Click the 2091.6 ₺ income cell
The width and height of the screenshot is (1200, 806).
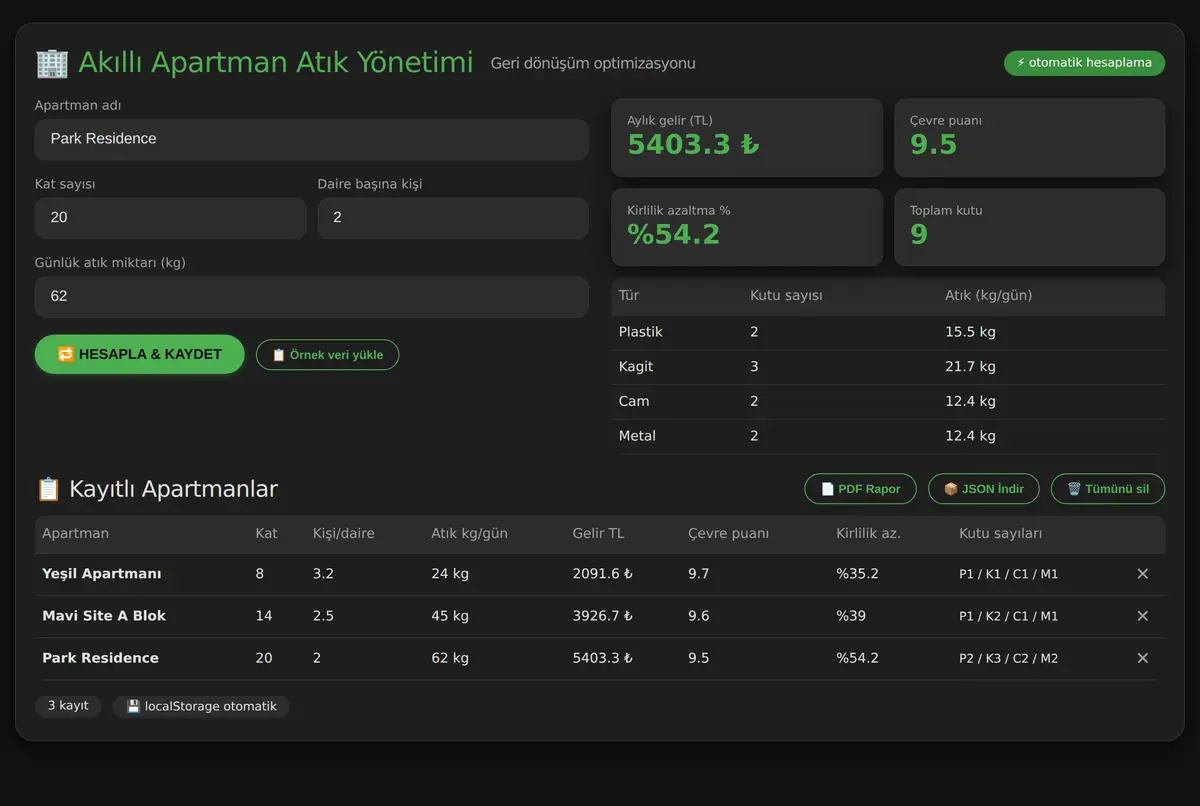pos(603,574)
